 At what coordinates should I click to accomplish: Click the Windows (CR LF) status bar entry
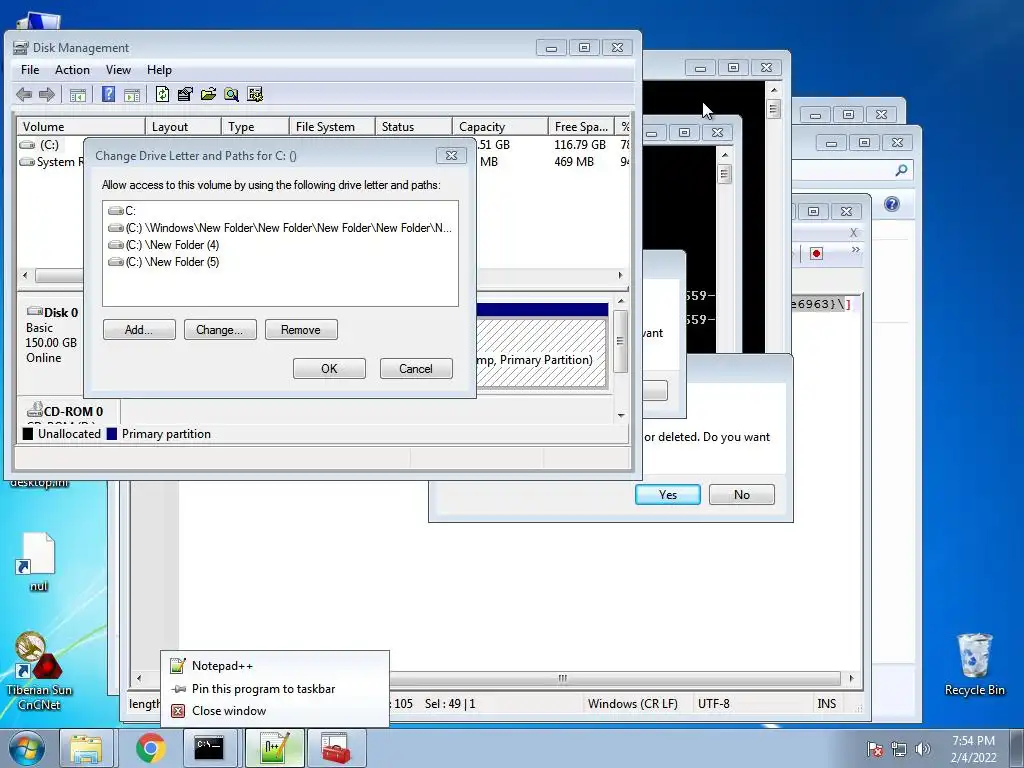(632, 704)
